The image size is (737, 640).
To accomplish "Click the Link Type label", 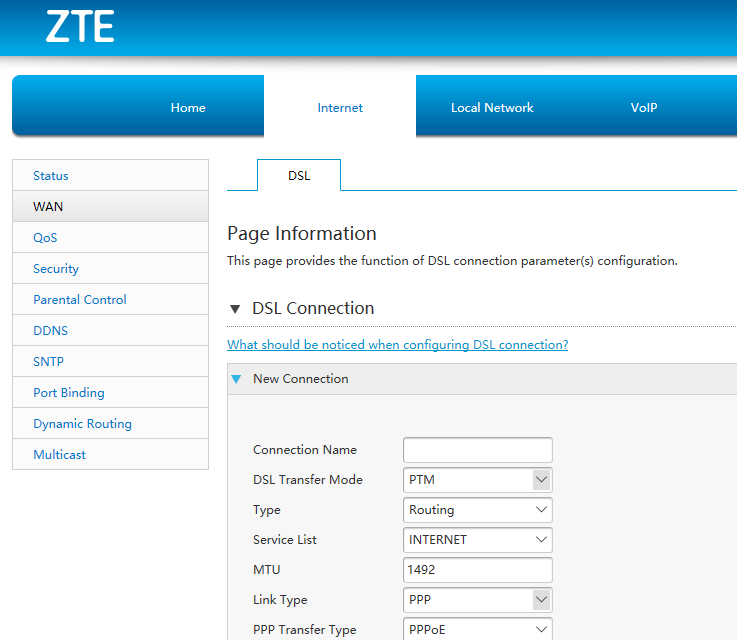I will [280, 600].
